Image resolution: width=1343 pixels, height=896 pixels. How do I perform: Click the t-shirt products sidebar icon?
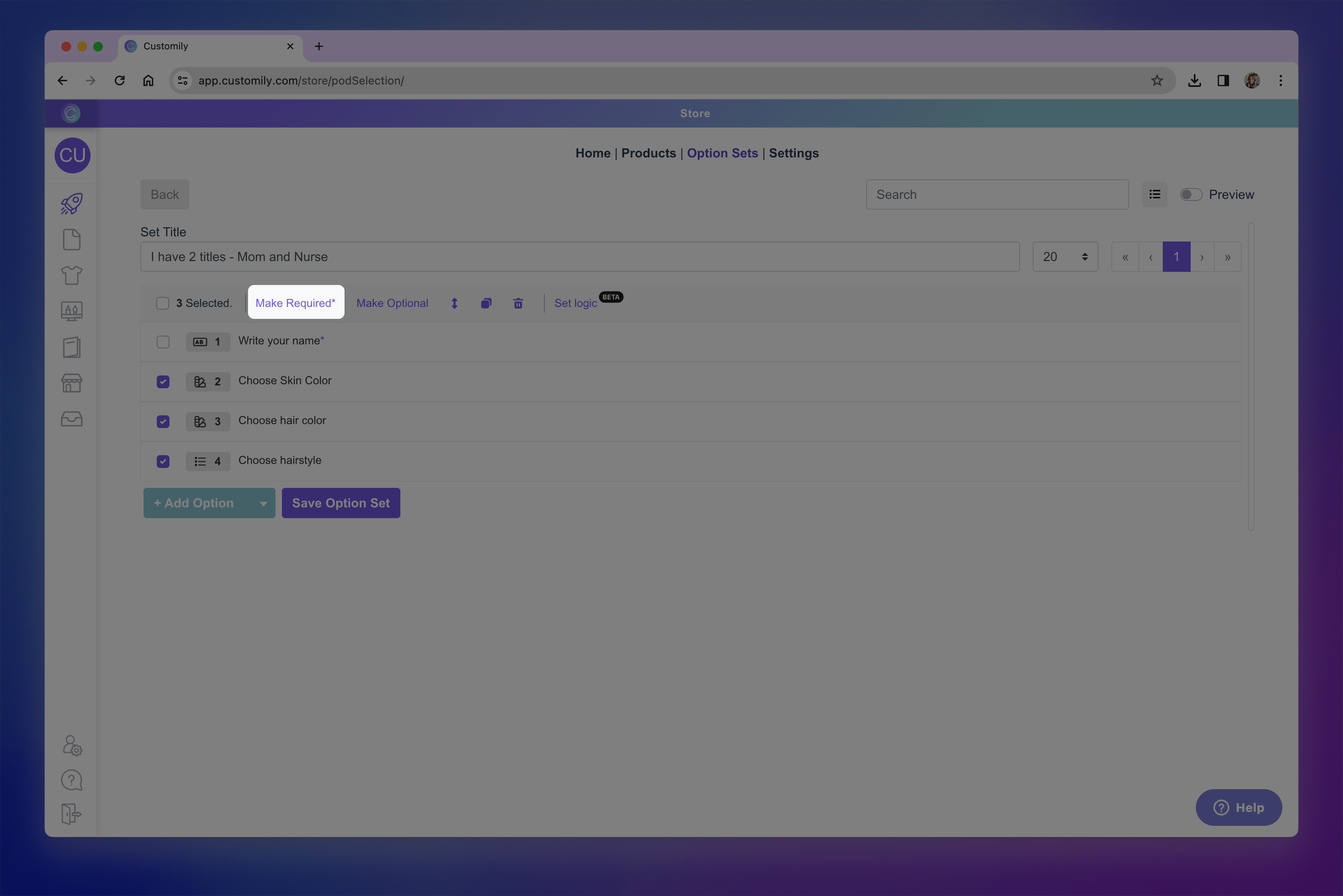point(71,275)
